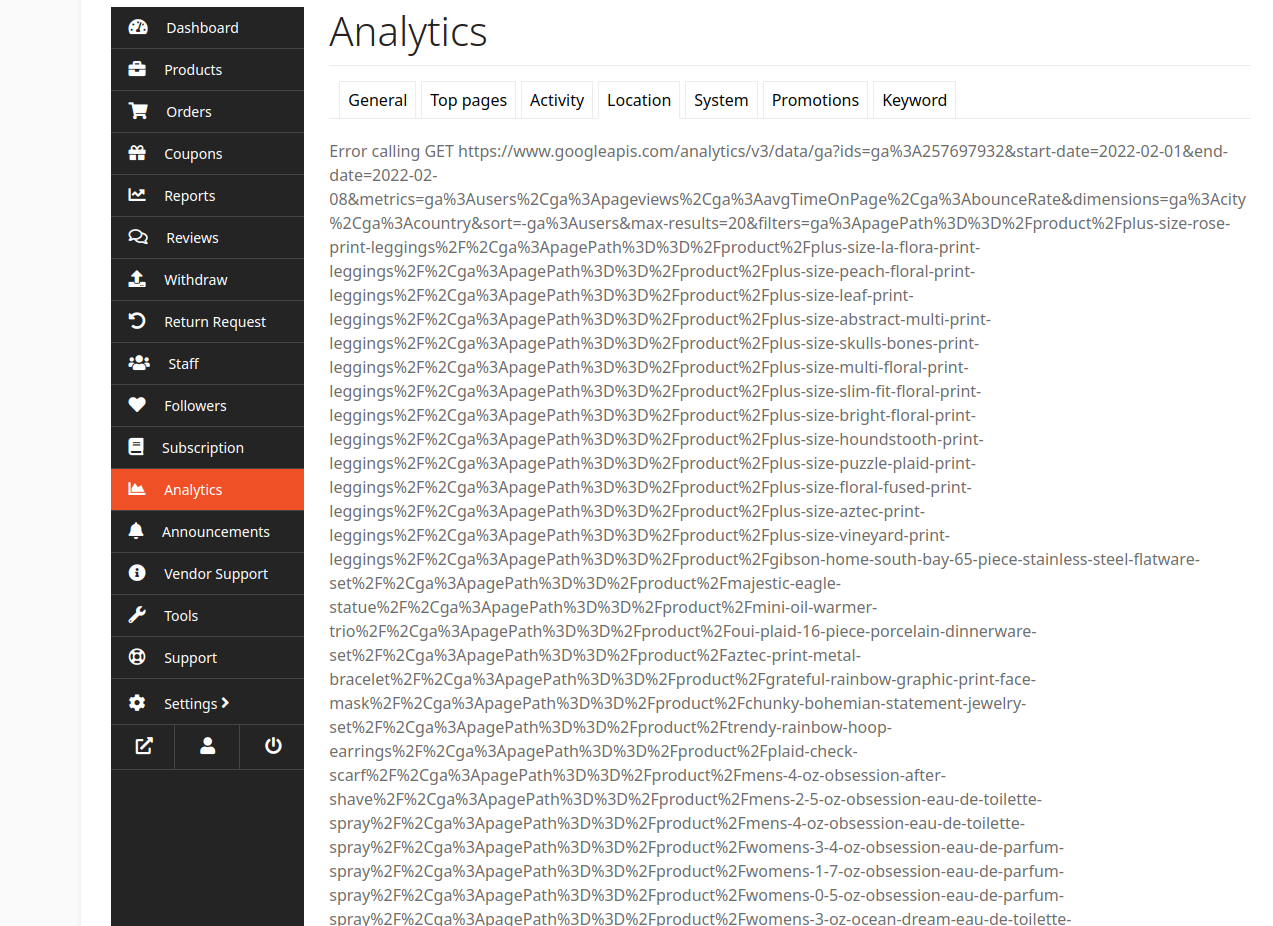Open the Products menu link
The height and width of the screenshot is (926, 1273).
pos(207,70)
